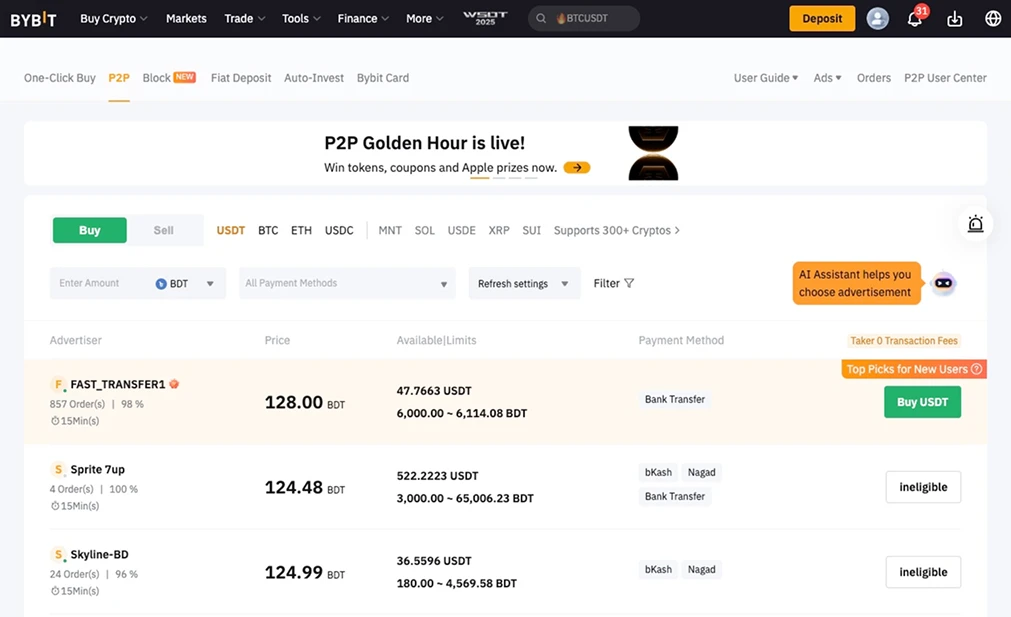
Task: Open the Block tab
Action: coord(169,78)
